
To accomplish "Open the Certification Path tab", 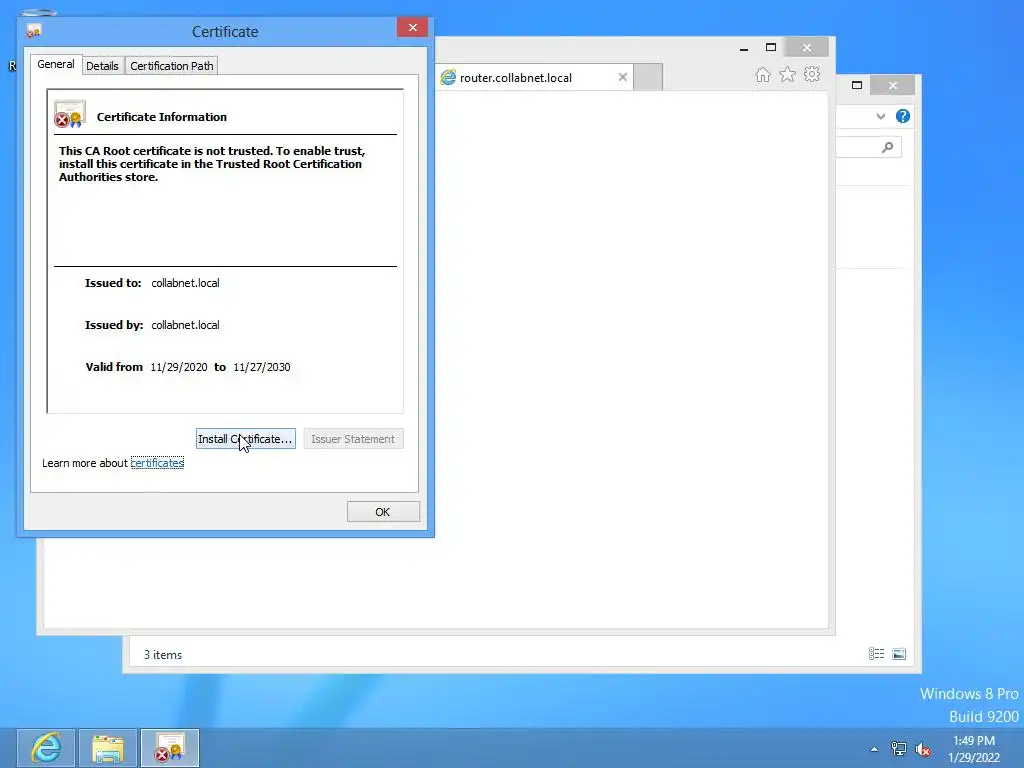I will pyautogui.click(x=172, y=66).
